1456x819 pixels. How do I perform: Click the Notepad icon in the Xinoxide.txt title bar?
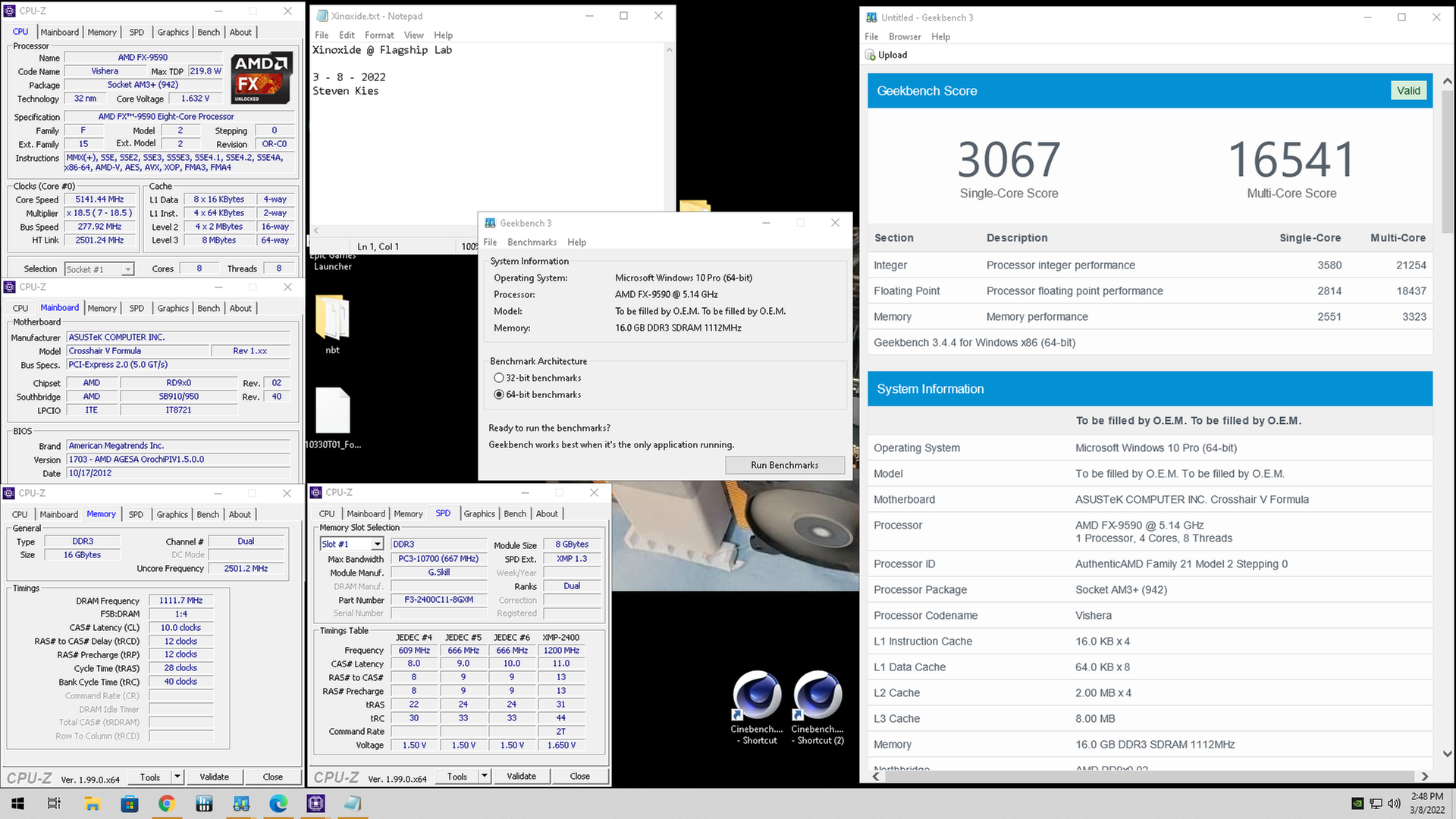pyautogui.click(x=322, y=16)
